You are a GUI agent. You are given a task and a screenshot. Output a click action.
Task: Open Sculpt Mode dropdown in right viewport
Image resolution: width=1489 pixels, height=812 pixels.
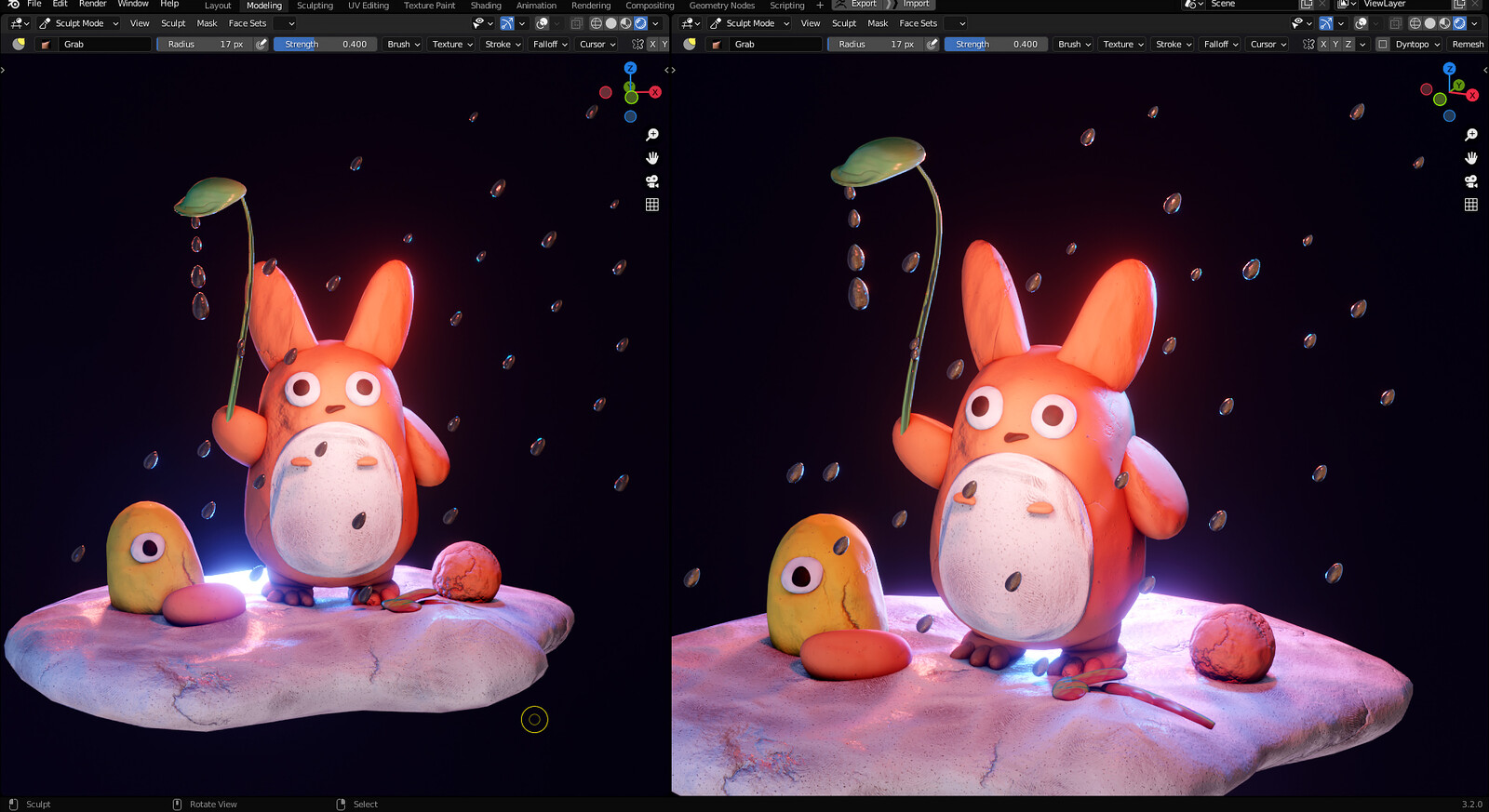coord(750,23)
